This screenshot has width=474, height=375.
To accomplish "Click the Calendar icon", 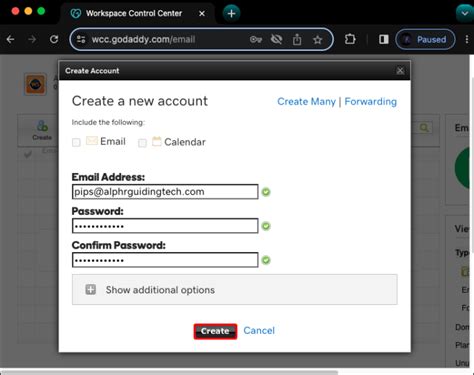I will [157, 141].
